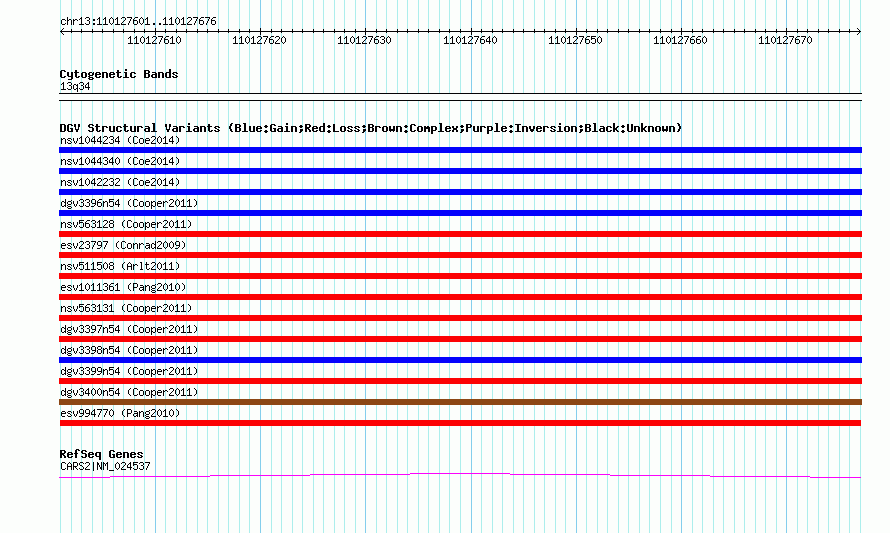Click ruler position label 110127650
This screenshot has width=890, height=533.
click(574, 40)
